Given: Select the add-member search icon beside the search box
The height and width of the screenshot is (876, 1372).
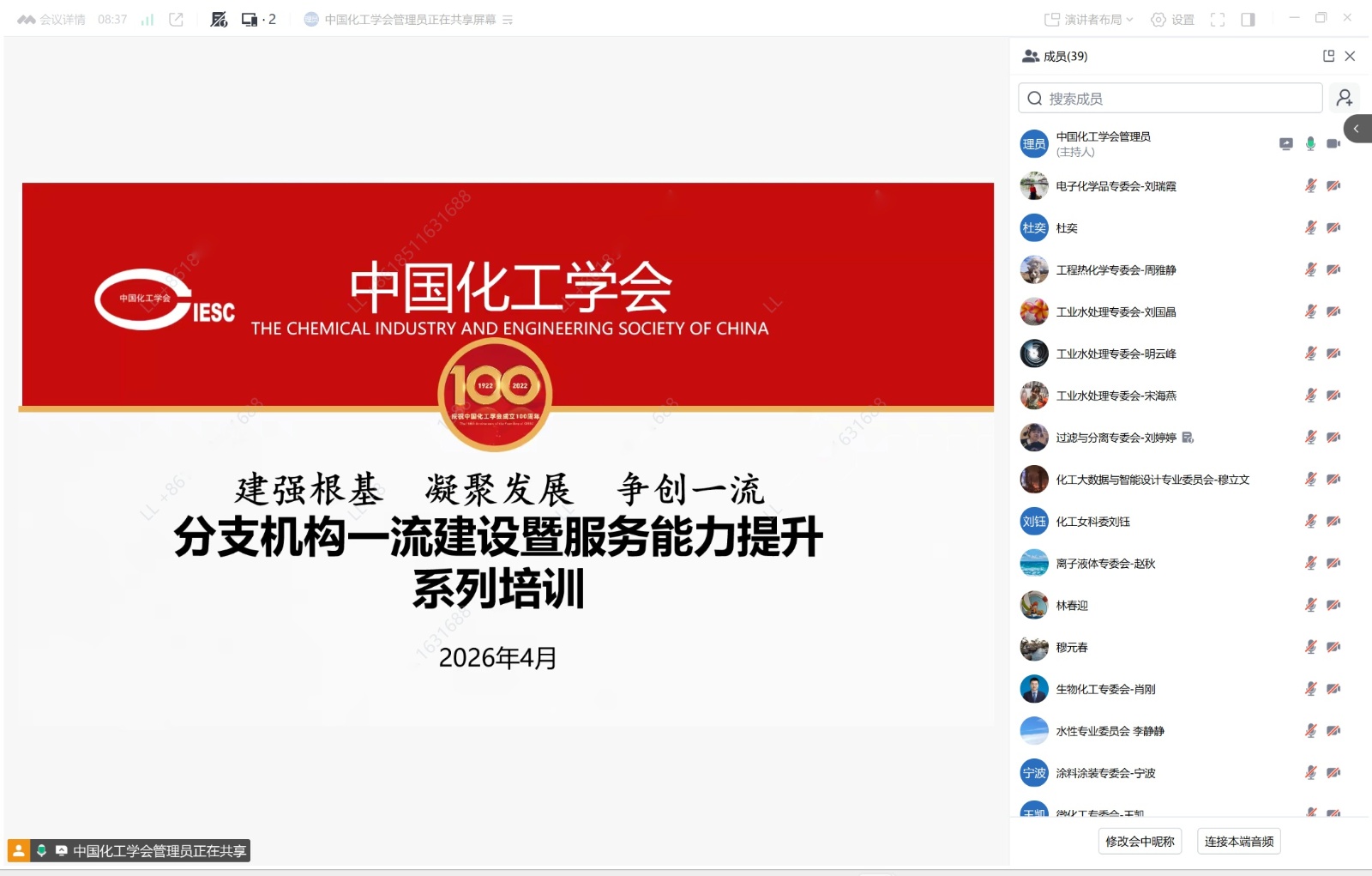Looking at the screenshot, I should coord(1345,97).
